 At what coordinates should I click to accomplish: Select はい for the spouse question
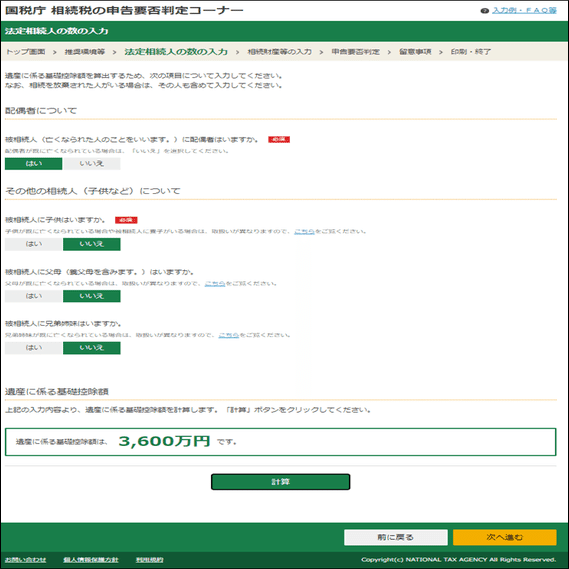click(34, 164)
